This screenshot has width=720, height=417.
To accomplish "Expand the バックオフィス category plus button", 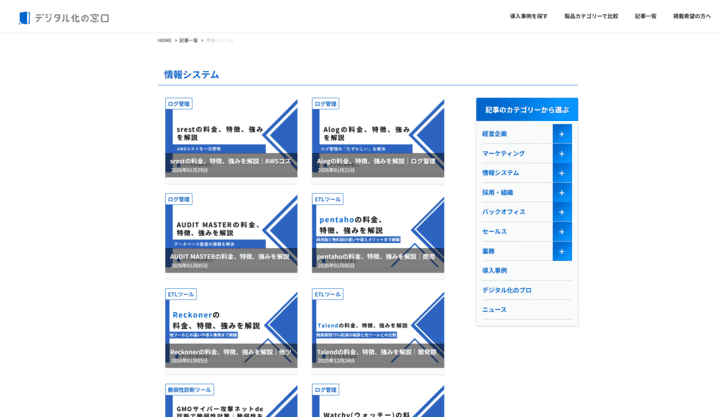I will coord(562,212).
